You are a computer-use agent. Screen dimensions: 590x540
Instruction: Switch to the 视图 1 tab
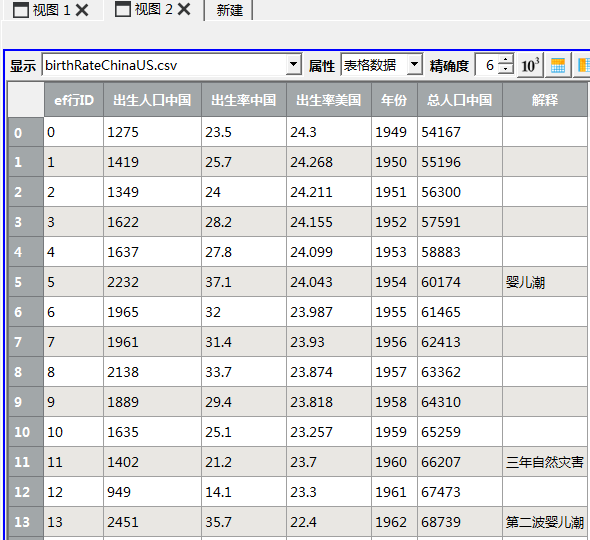(x=52, y=10)
